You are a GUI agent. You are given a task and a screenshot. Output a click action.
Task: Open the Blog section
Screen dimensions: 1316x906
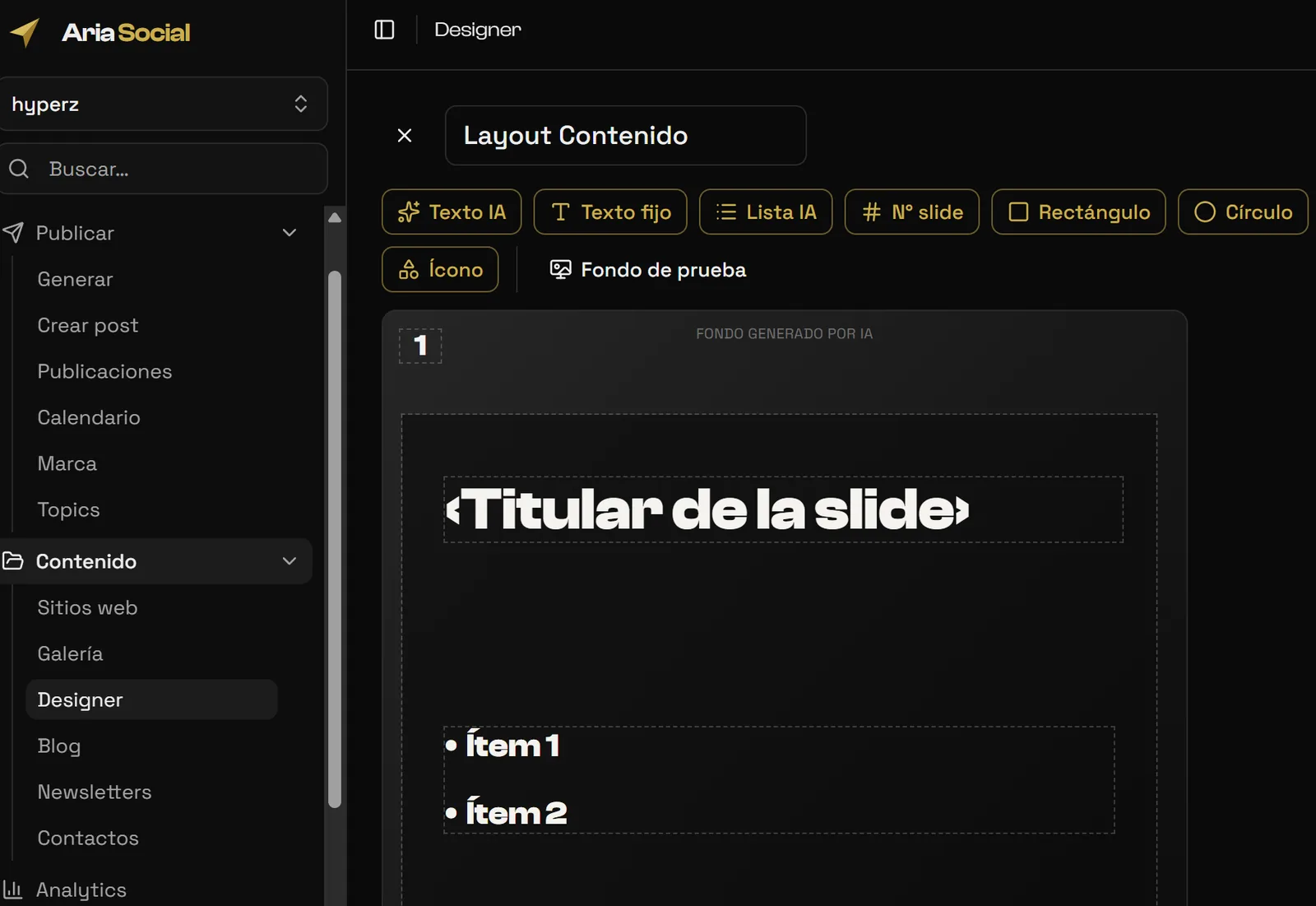point(59,746)
